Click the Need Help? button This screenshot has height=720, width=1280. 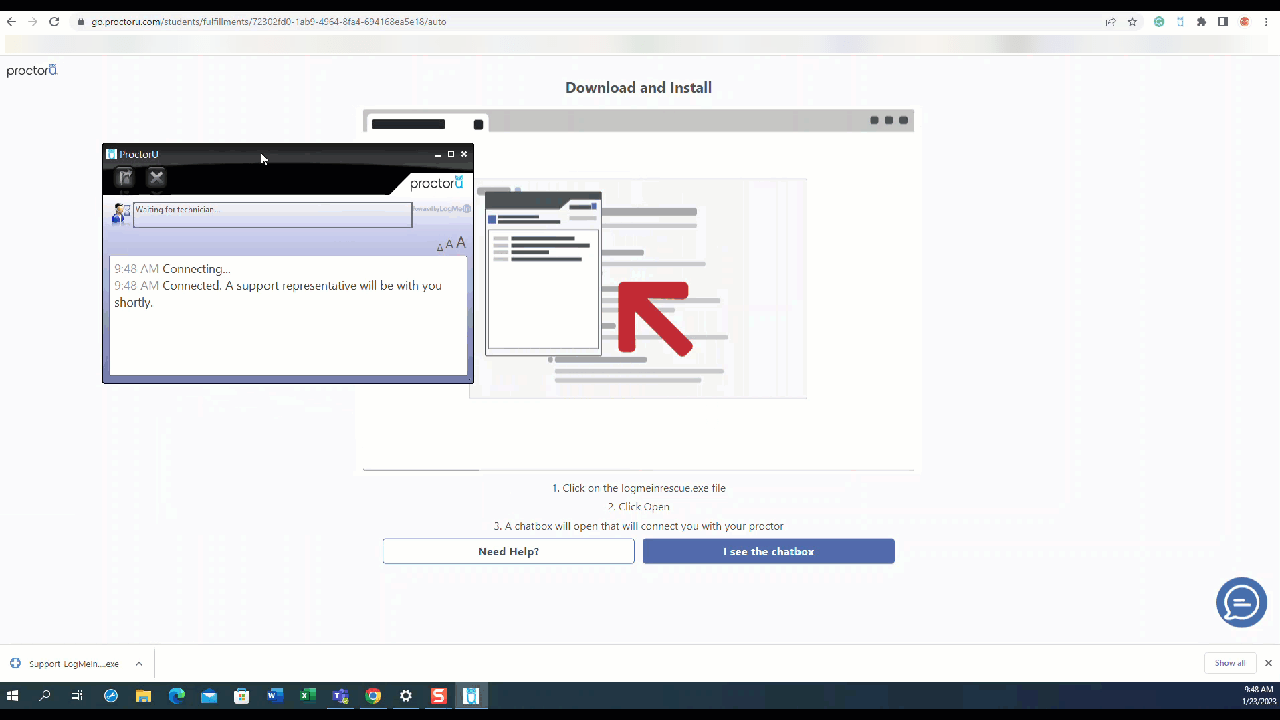508,551
